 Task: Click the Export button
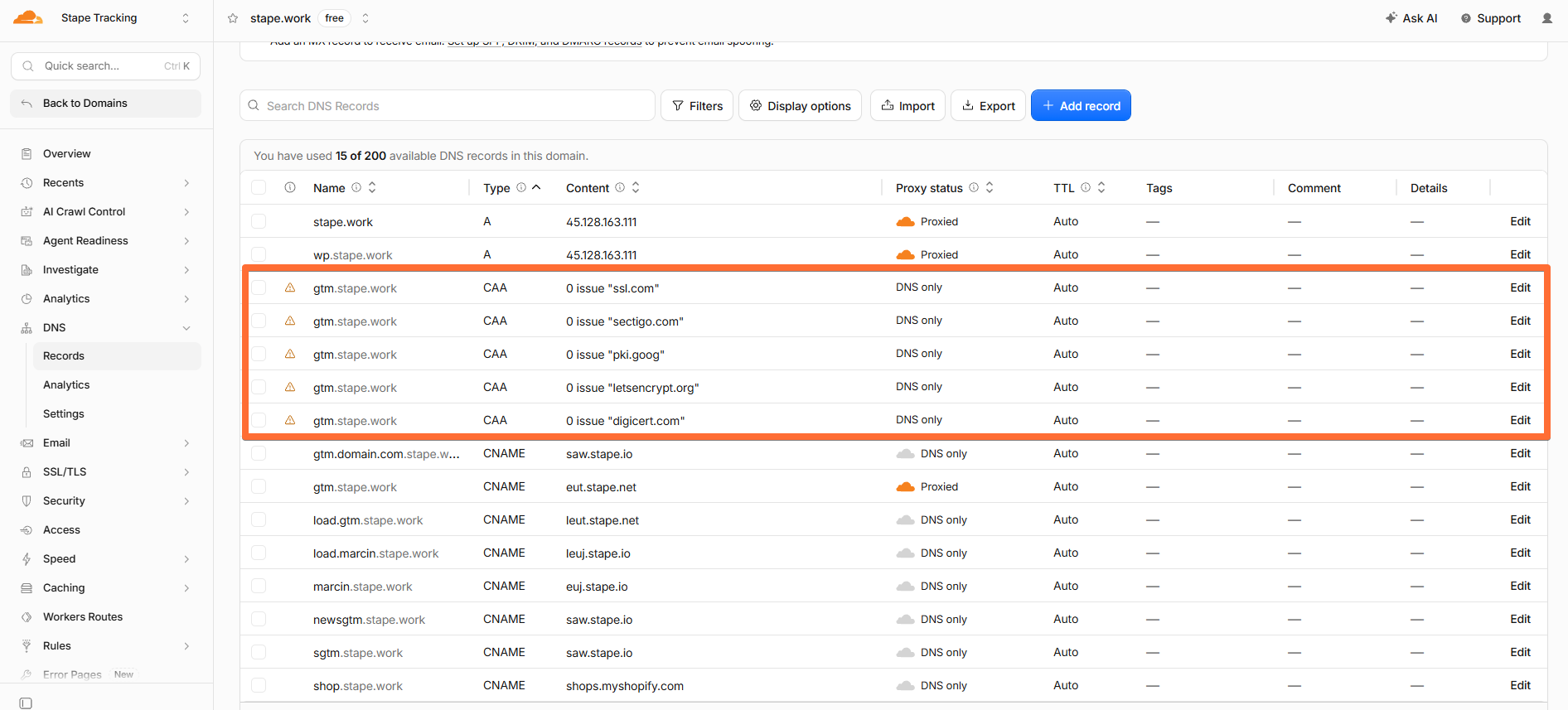click(988, 105)
